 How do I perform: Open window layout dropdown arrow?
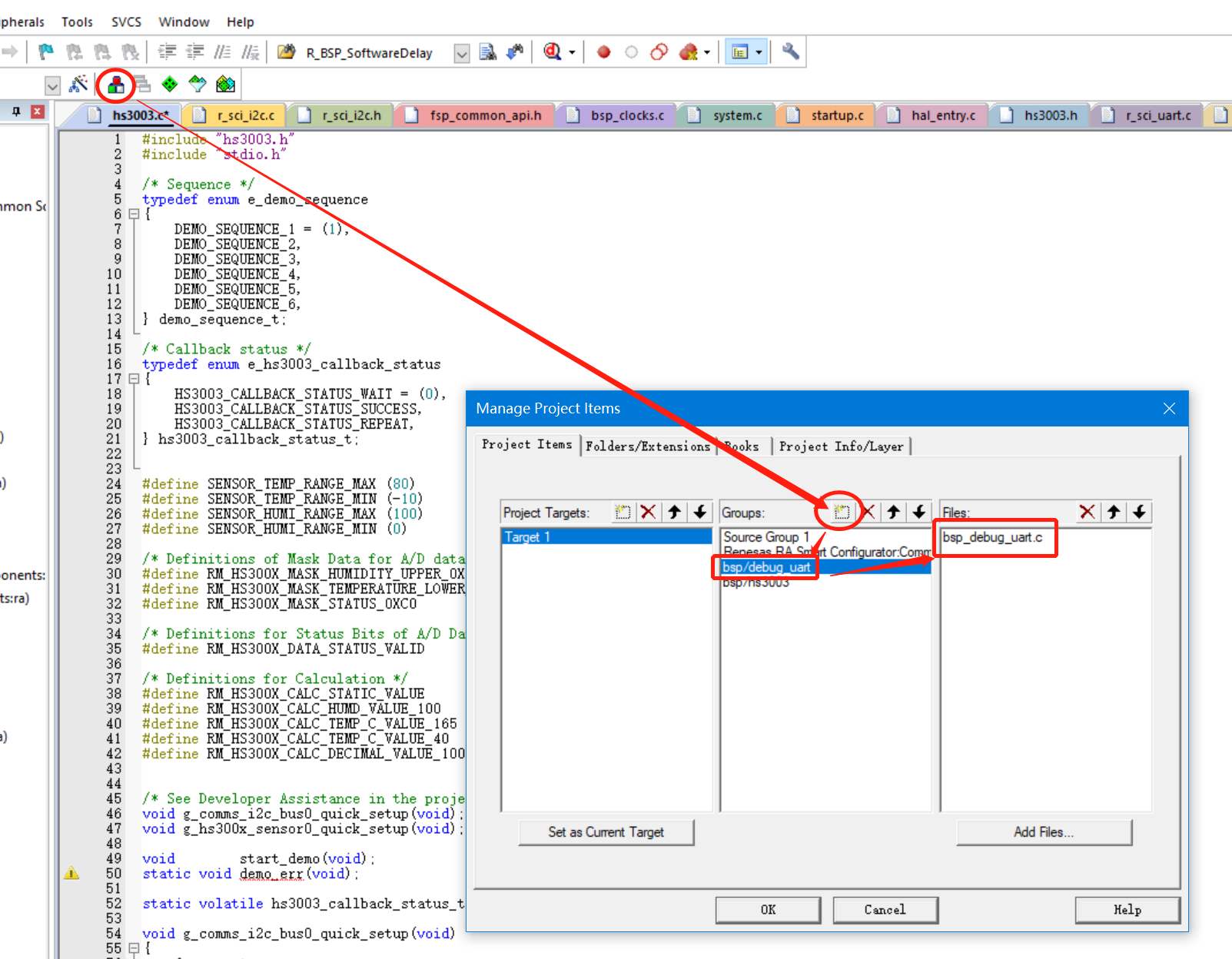click(759, 52)
